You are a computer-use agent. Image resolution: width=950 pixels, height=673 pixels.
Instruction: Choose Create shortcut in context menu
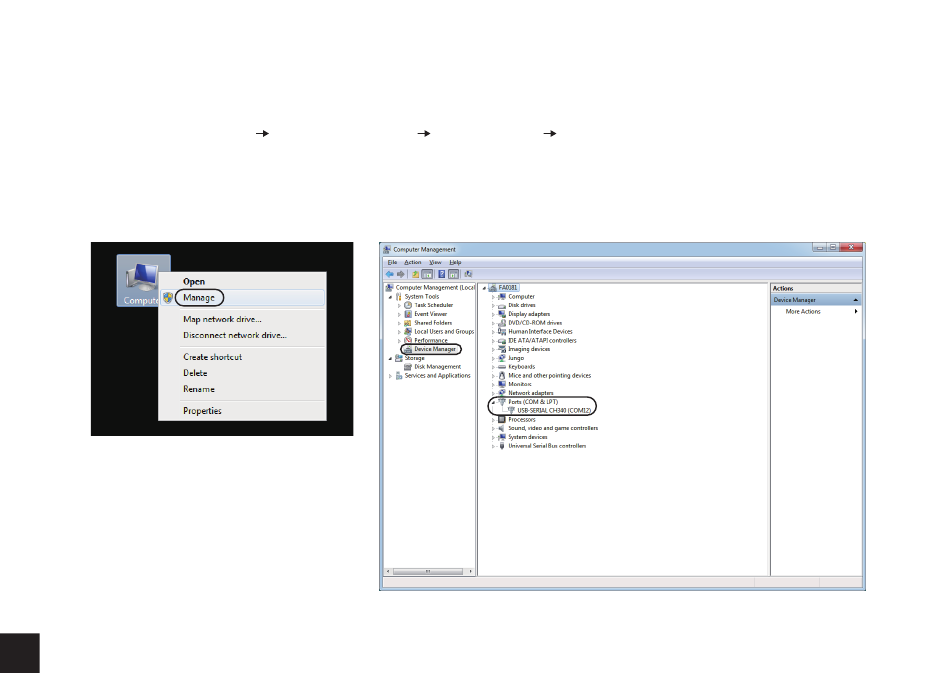click(242, 357)
